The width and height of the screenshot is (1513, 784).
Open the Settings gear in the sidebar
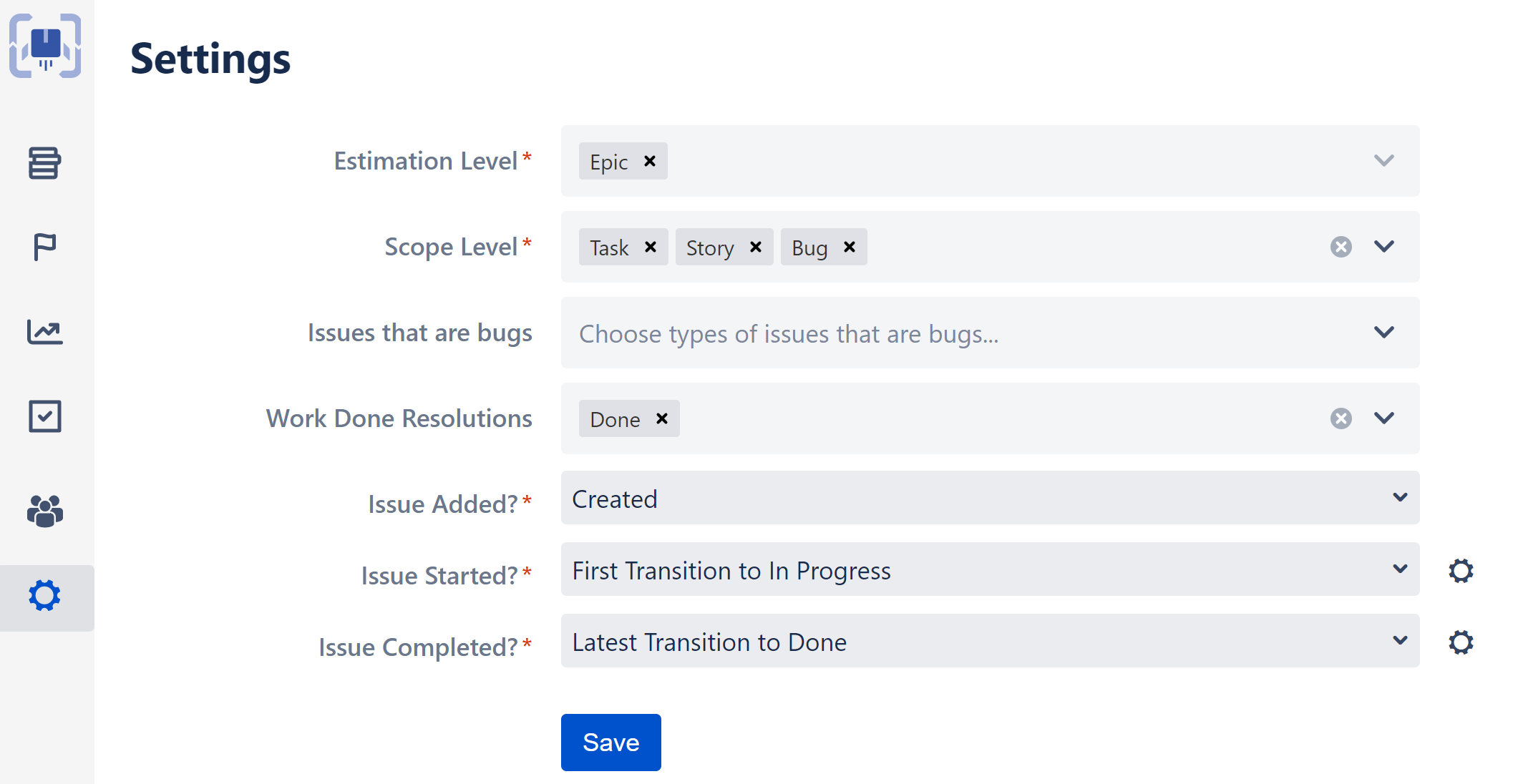pos(45,594)
